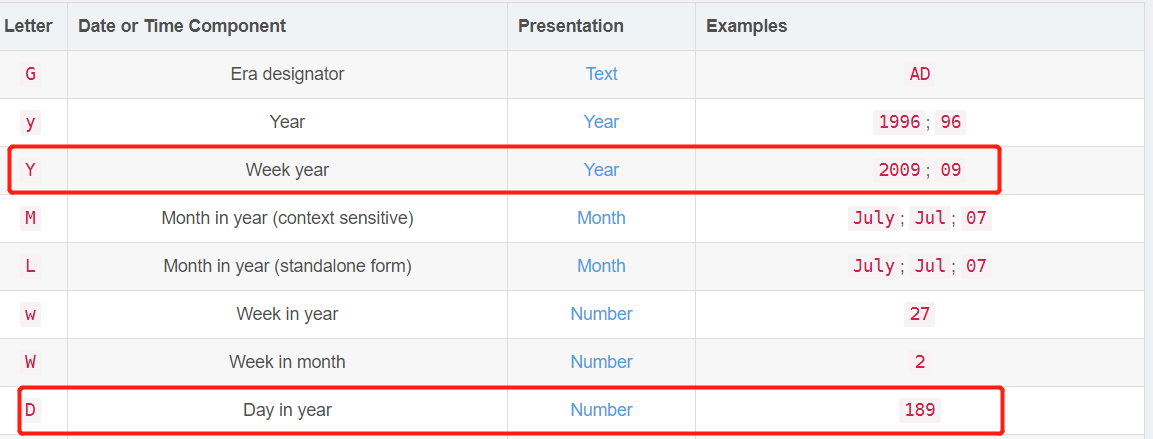Open the Number link for Week in year
1153x439 pixels.
601,314
